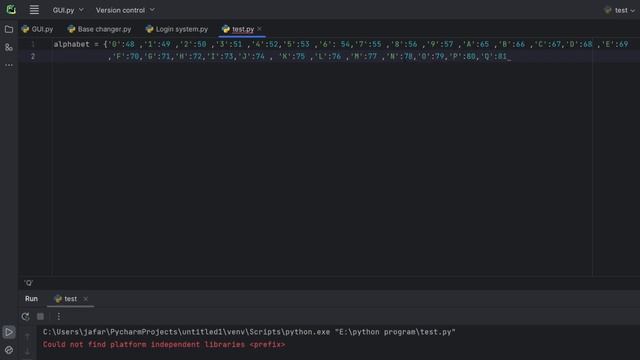Switch to the Base changer.py tab
640x360 pixels.
[100, 29]
